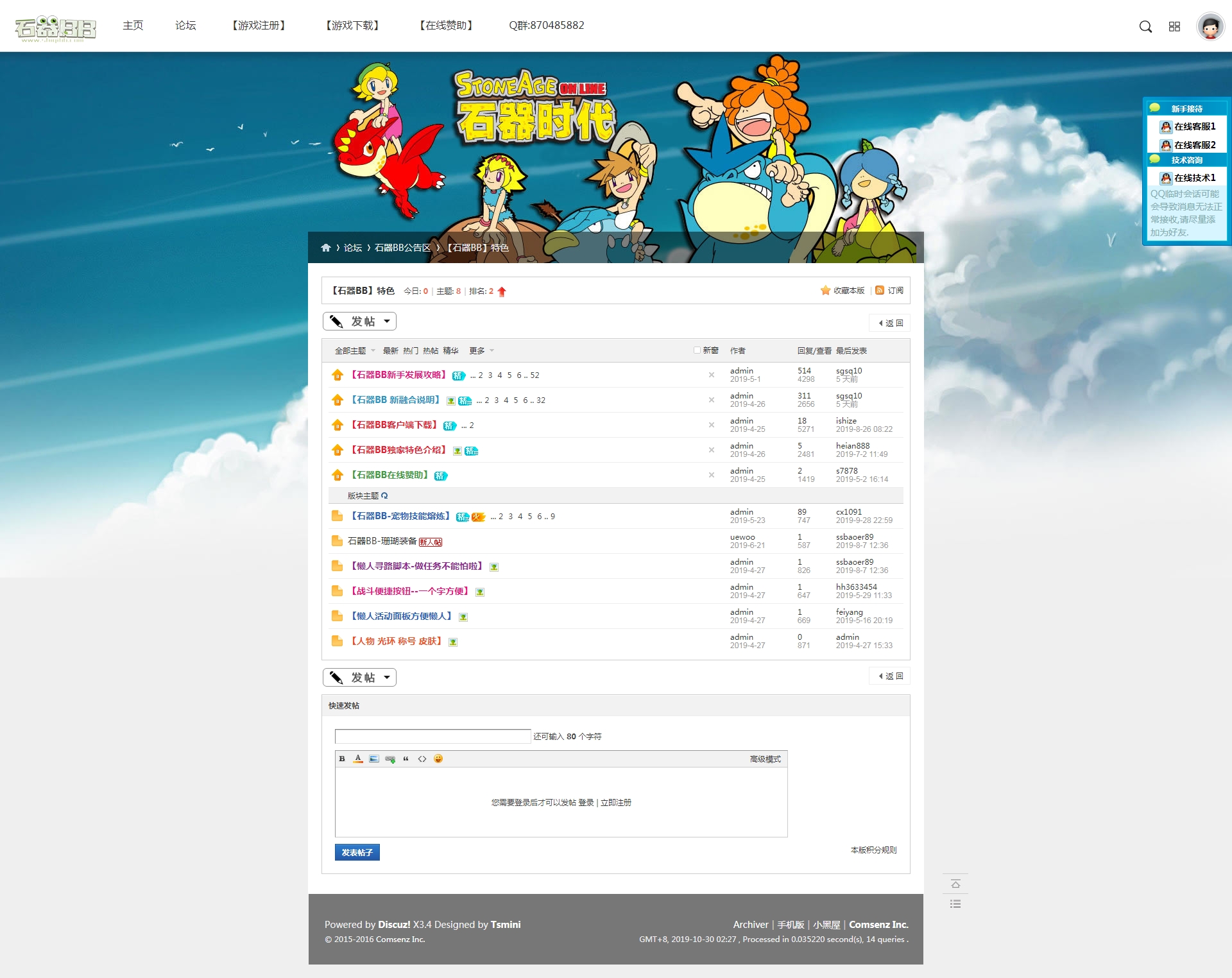Toggle the 新窗 checkbox
Screen dimensions: 1232x978
click(697, 350)
